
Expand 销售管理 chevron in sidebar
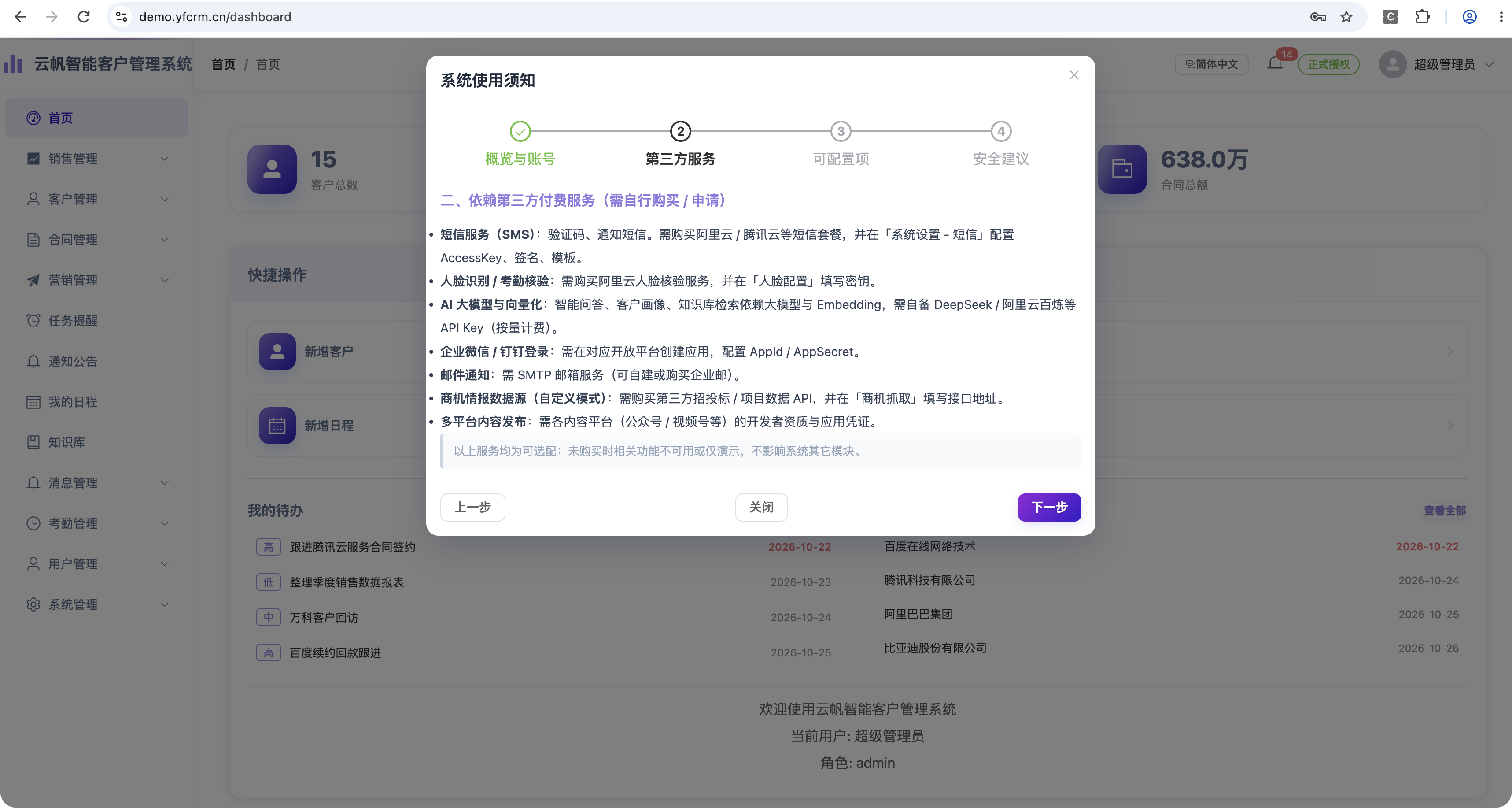[164, 159]
